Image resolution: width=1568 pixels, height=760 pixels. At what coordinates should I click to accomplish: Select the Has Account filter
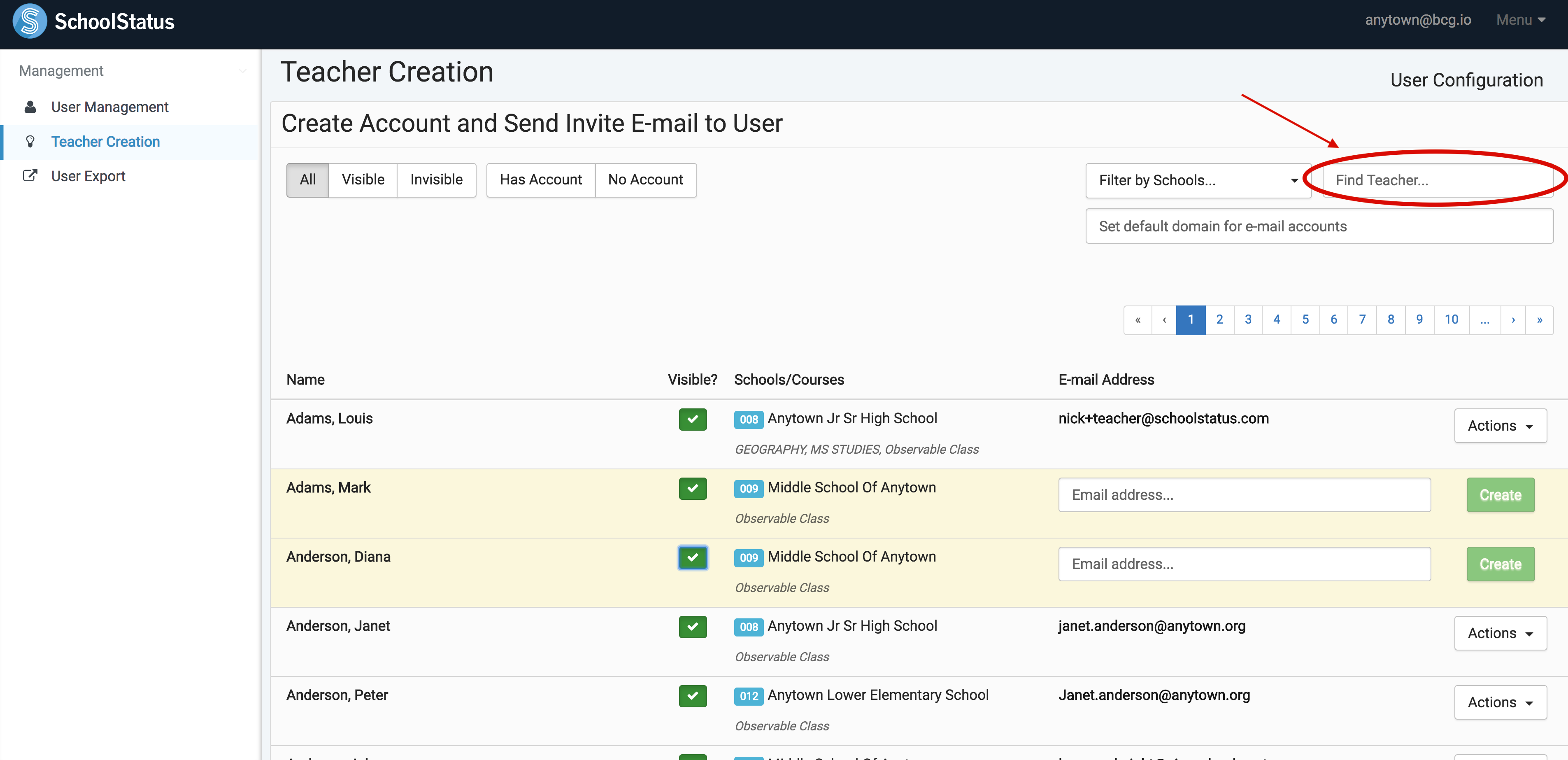540,180
